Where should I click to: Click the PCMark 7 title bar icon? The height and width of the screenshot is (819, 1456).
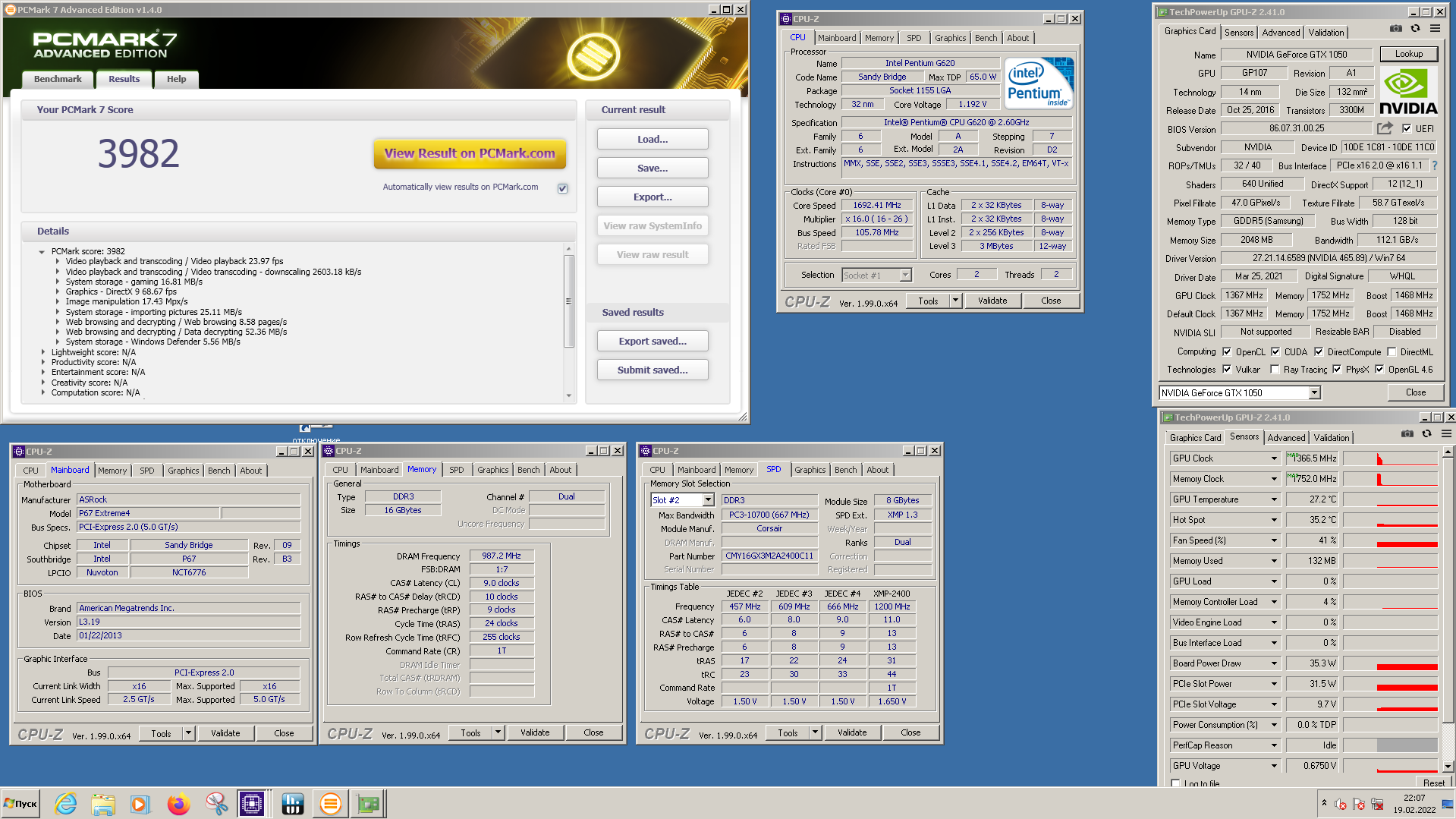click(10, 10)
